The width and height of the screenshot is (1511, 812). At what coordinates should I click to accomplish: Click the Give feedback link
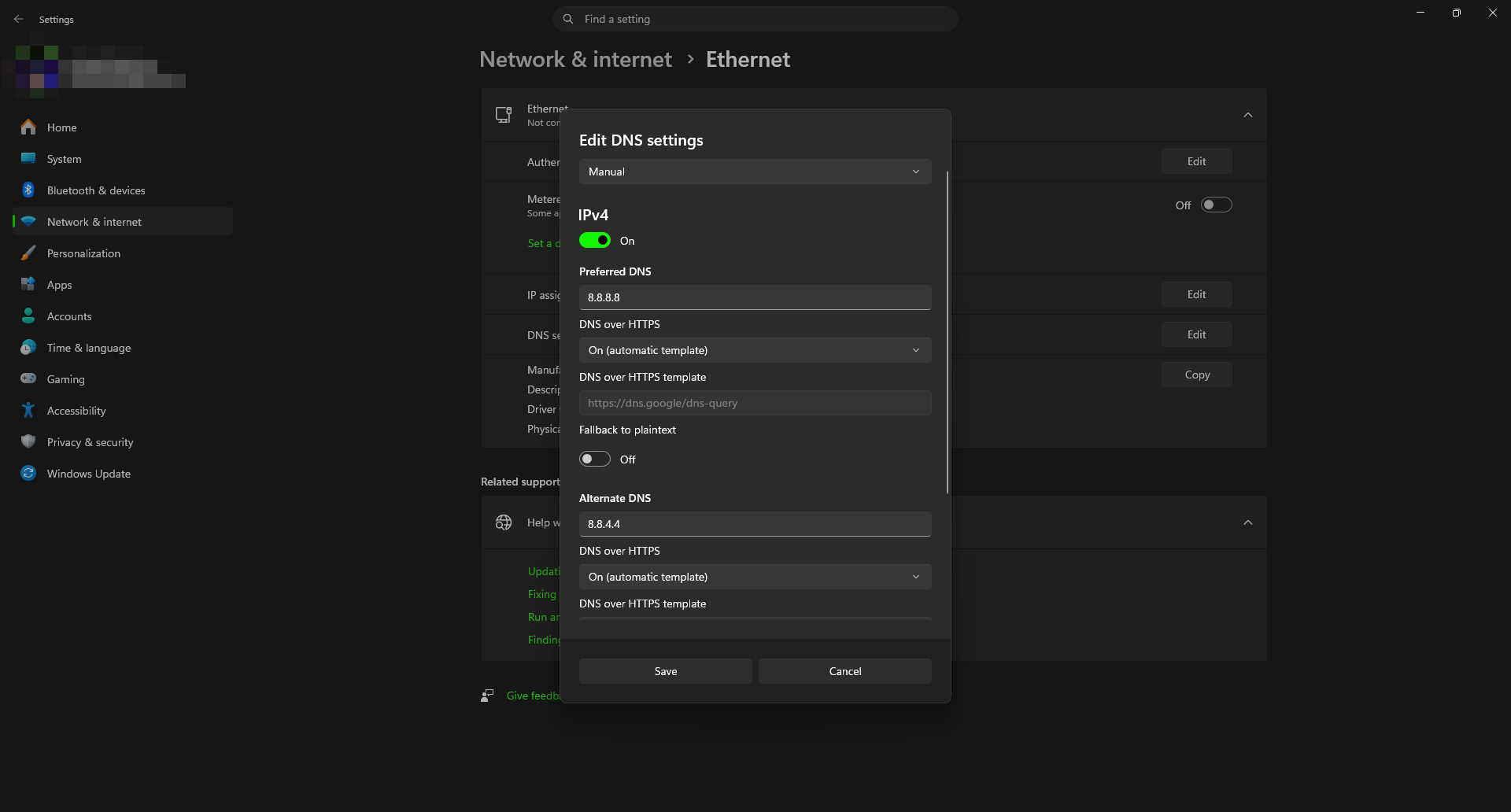tap(534, 696)
